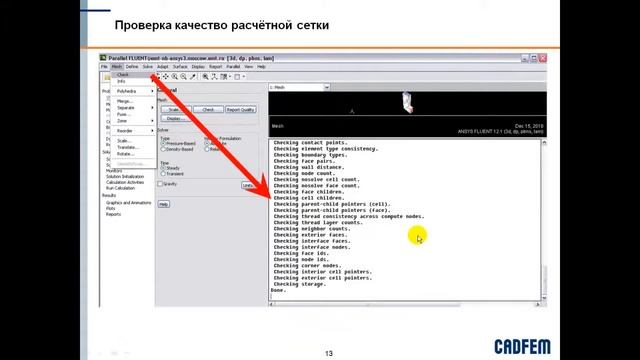This screenshot has width=640, height=360.
Task: Select the probe eyedropper tool
Action: pos(193,76)
